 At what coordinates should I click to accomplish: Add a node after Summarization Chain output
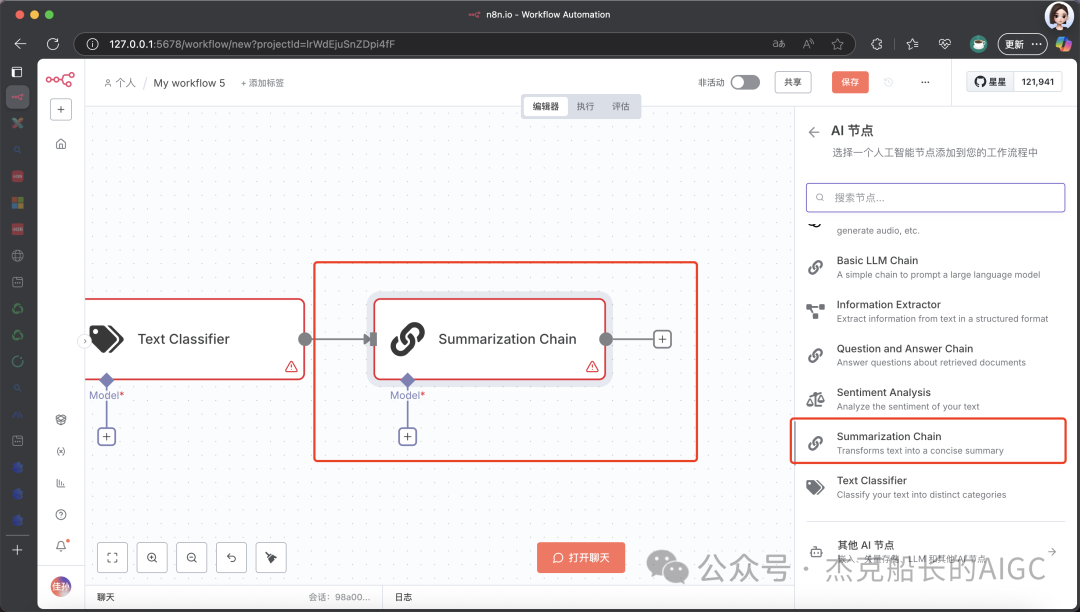point(662,339)
